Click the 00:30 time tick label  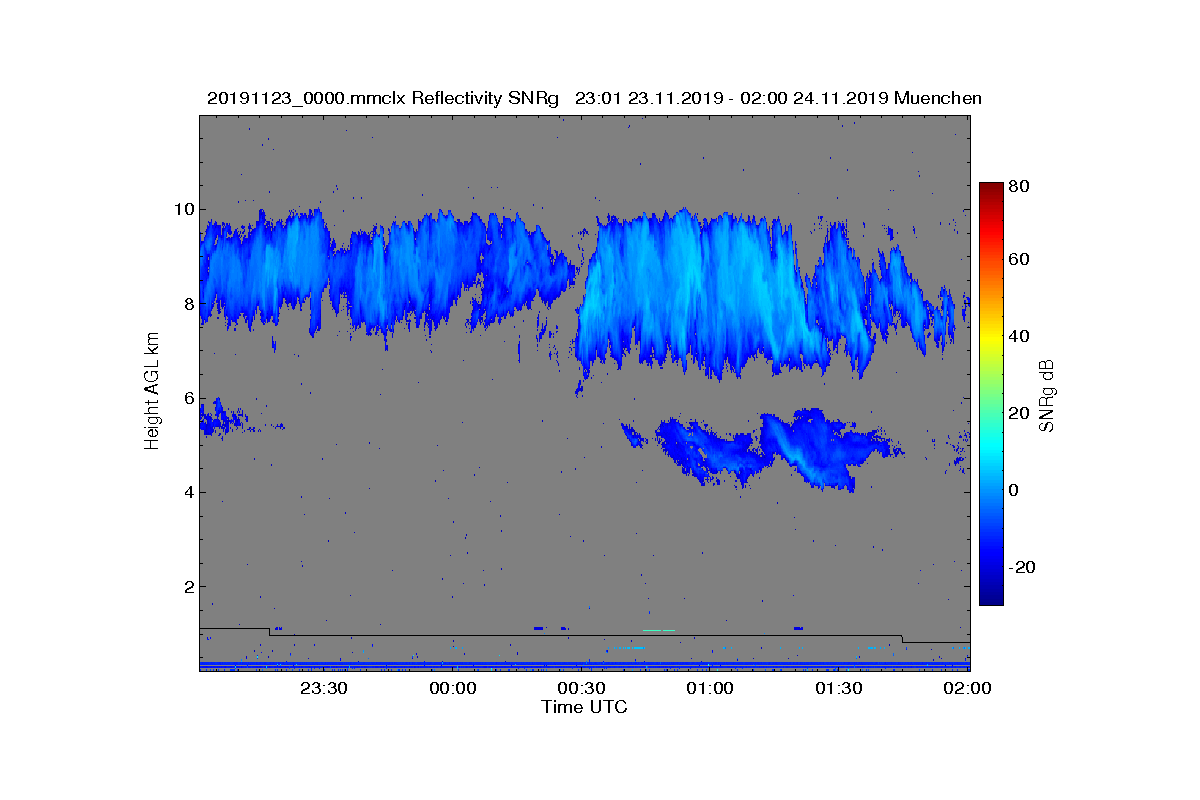coord(581,688)
